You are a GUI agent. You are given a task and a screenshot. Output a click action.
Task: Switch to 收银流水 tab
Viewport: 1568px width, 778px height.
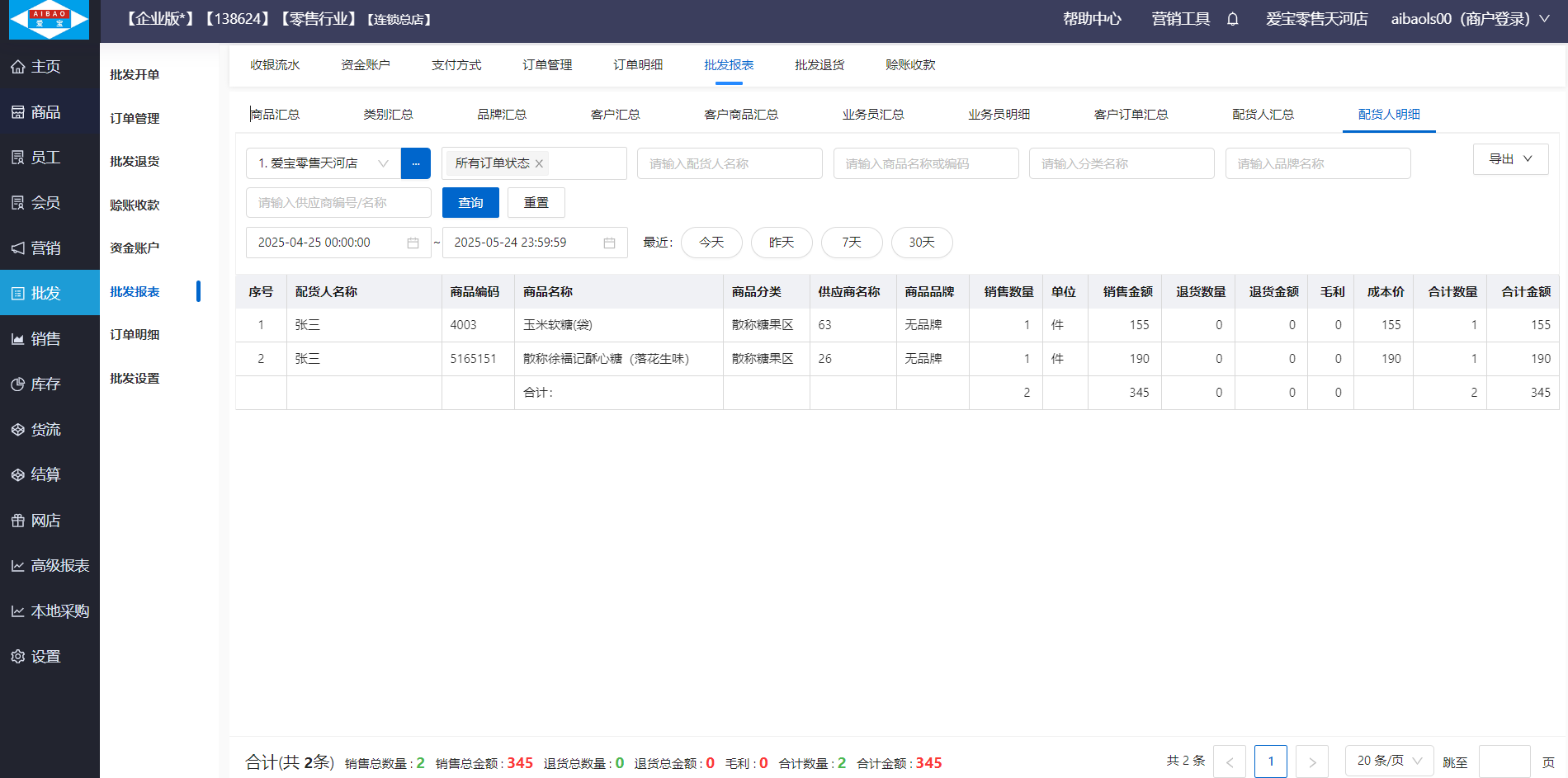[x=275, y=65]
